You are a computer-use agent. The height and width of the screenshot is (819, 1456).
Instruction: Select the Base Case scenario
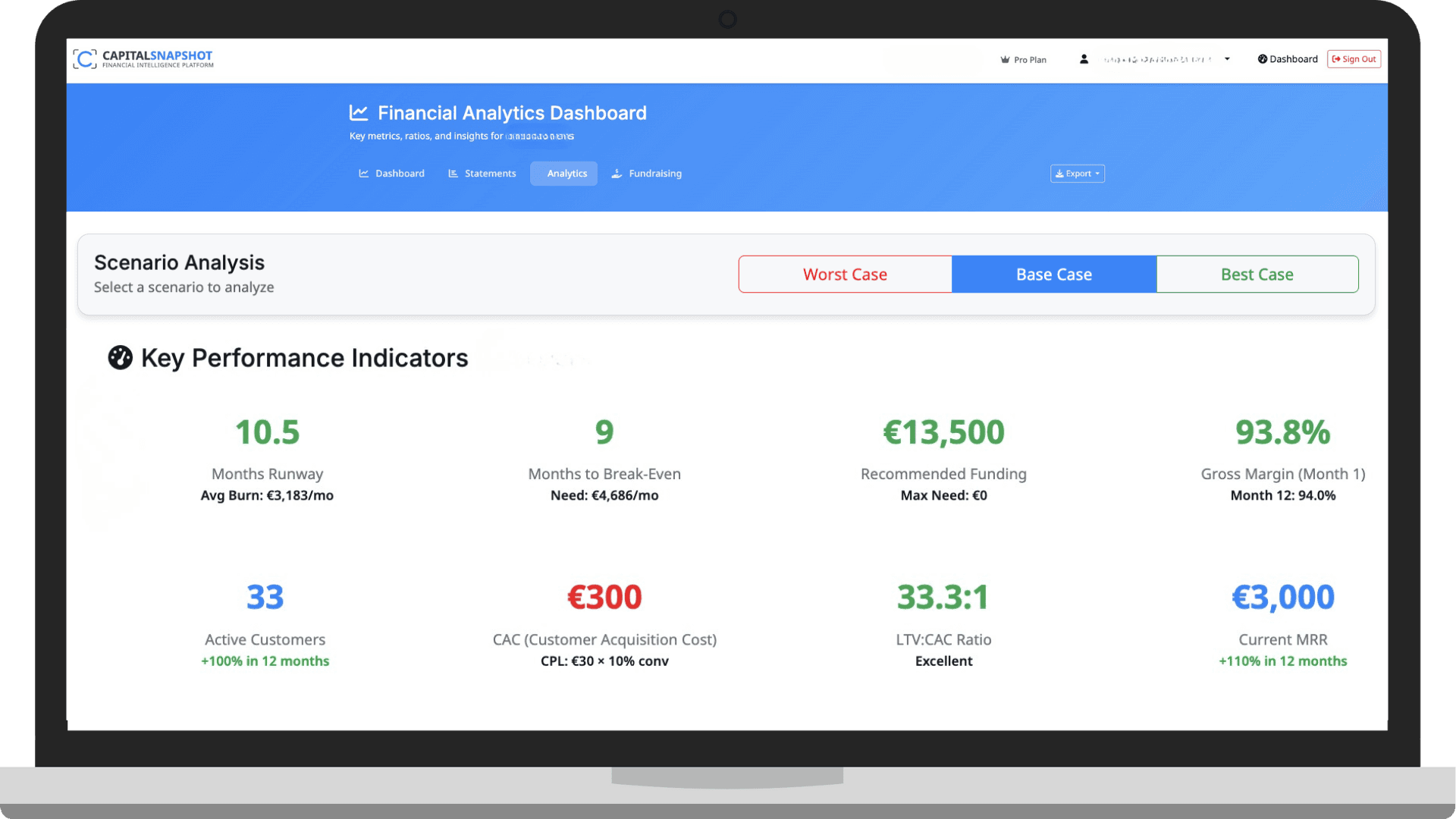[1053, 275]
